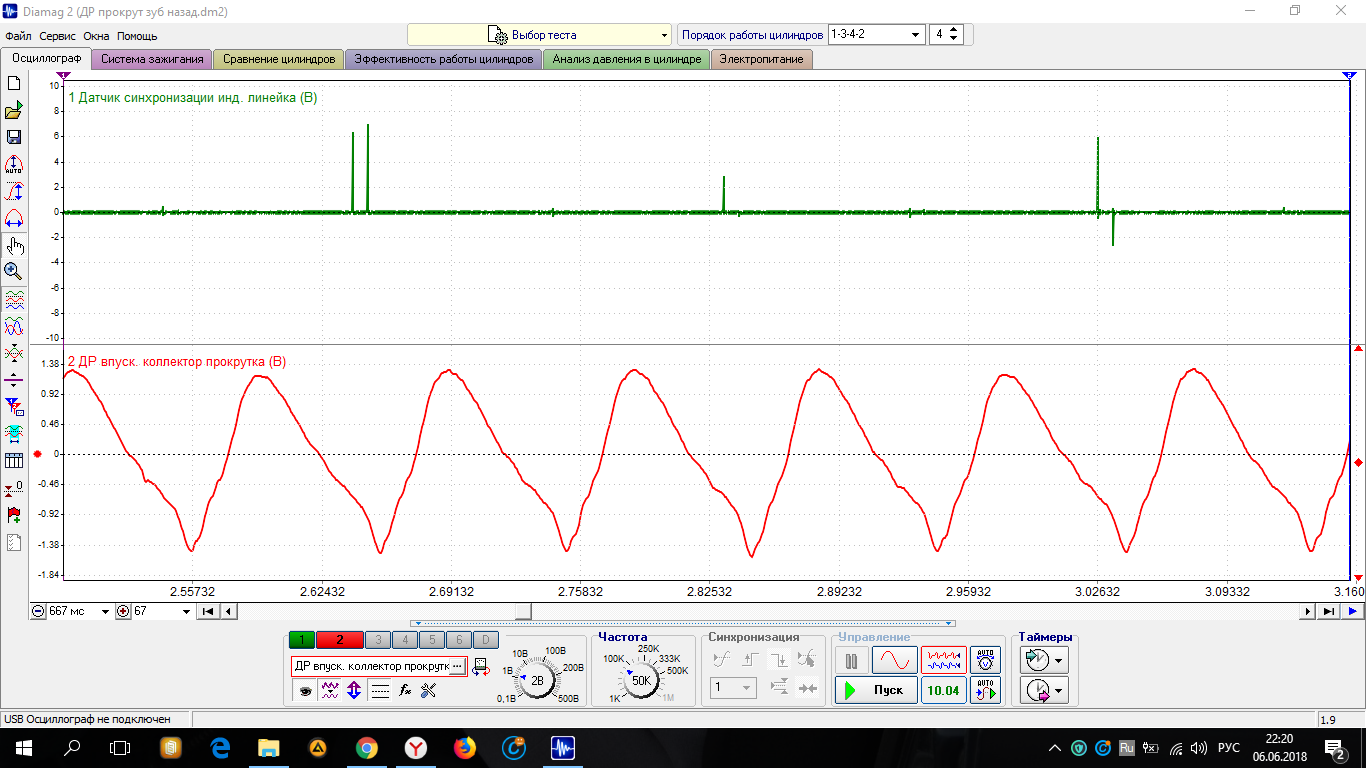Save oscillogram with the floppy disk icon

[x=14, y=137]
